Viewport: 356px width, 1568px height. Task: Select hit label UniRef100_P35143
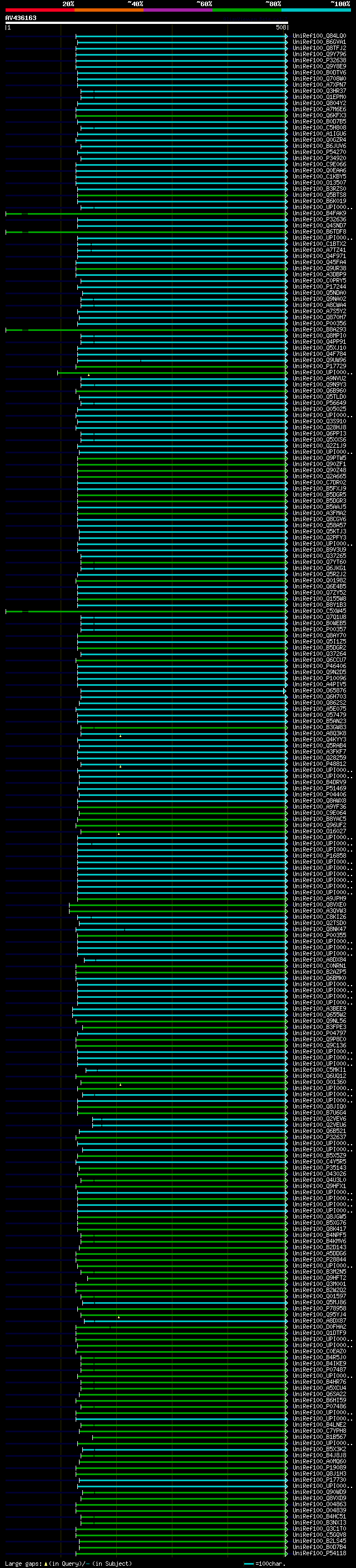pos(319,1168)
